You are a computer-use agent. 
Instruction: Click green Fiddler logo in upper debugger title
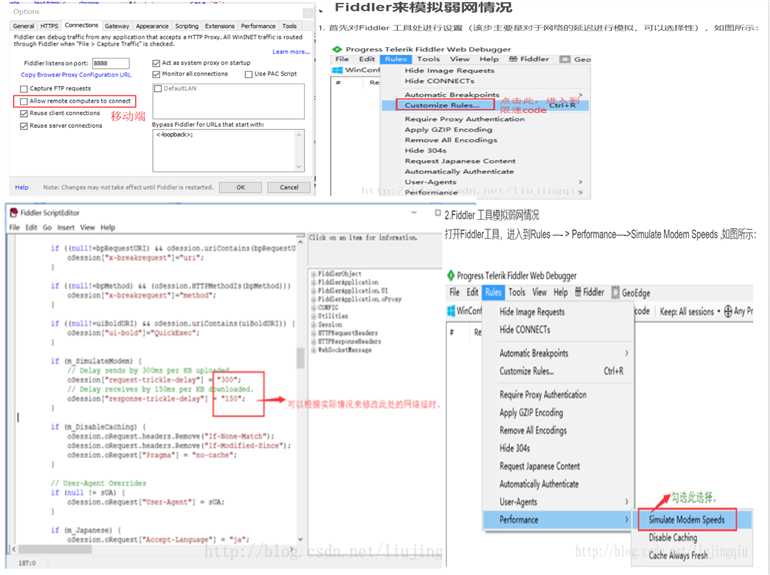click(337, 49)
